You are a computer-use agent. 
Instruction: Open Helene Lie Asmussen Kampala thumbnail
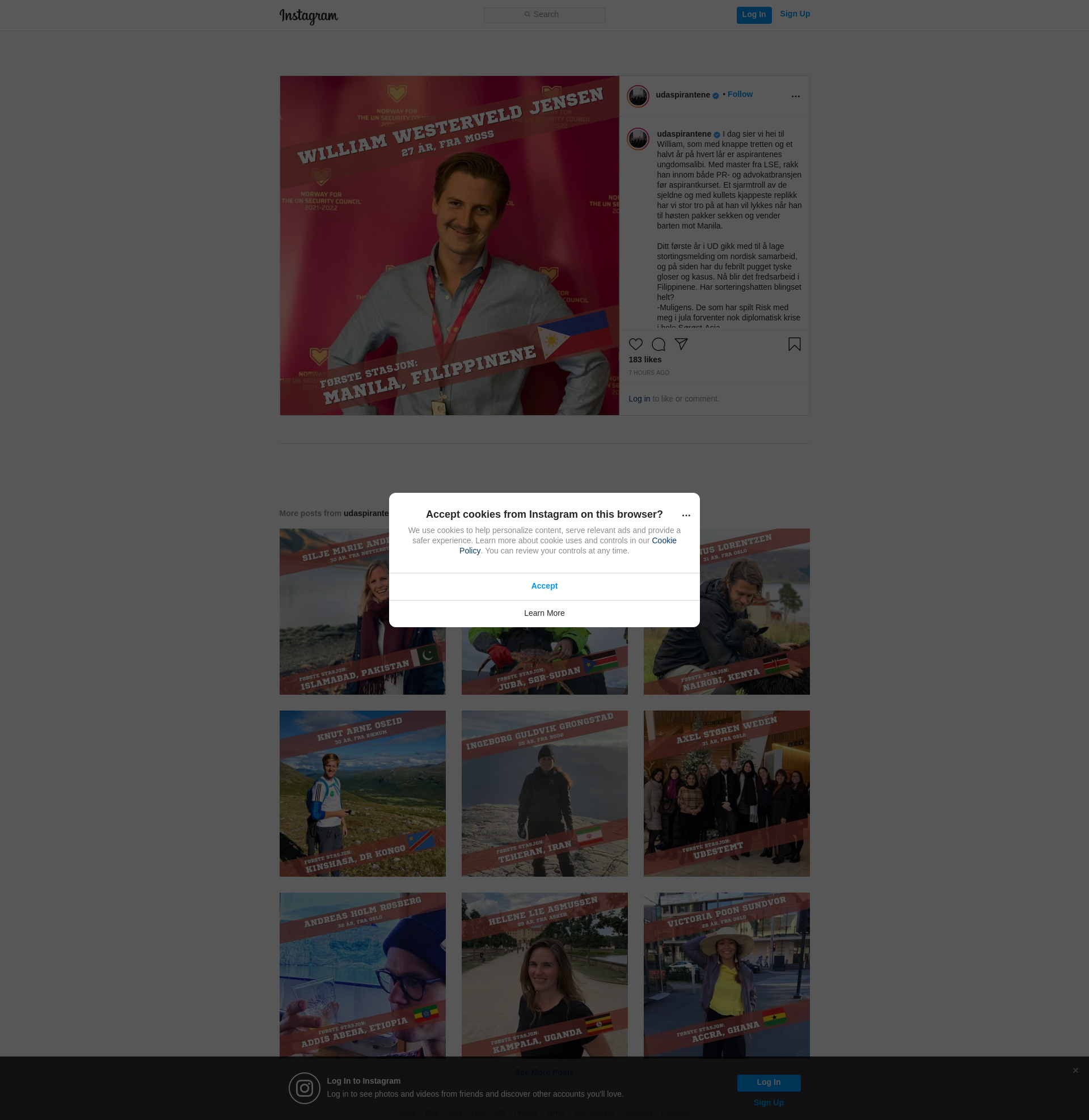click(x=544, y=975)
